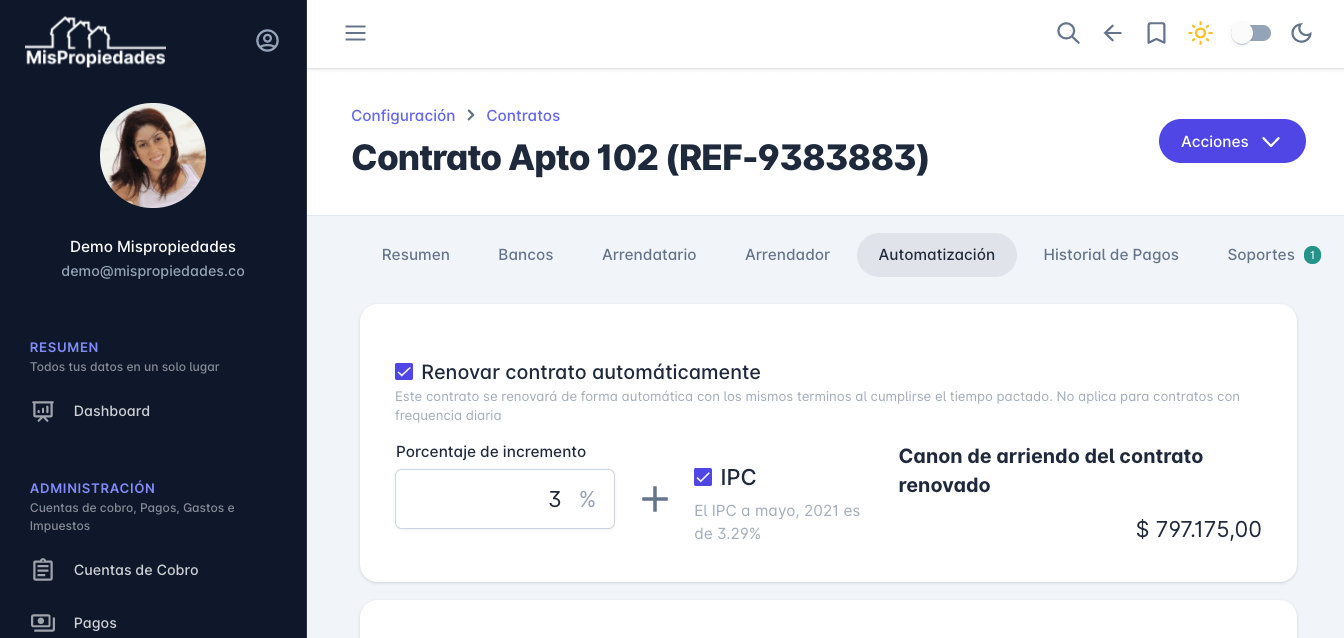Toggle the dark mode switch
Viewport: 1344px width, 638px height.
point(1250,33)
